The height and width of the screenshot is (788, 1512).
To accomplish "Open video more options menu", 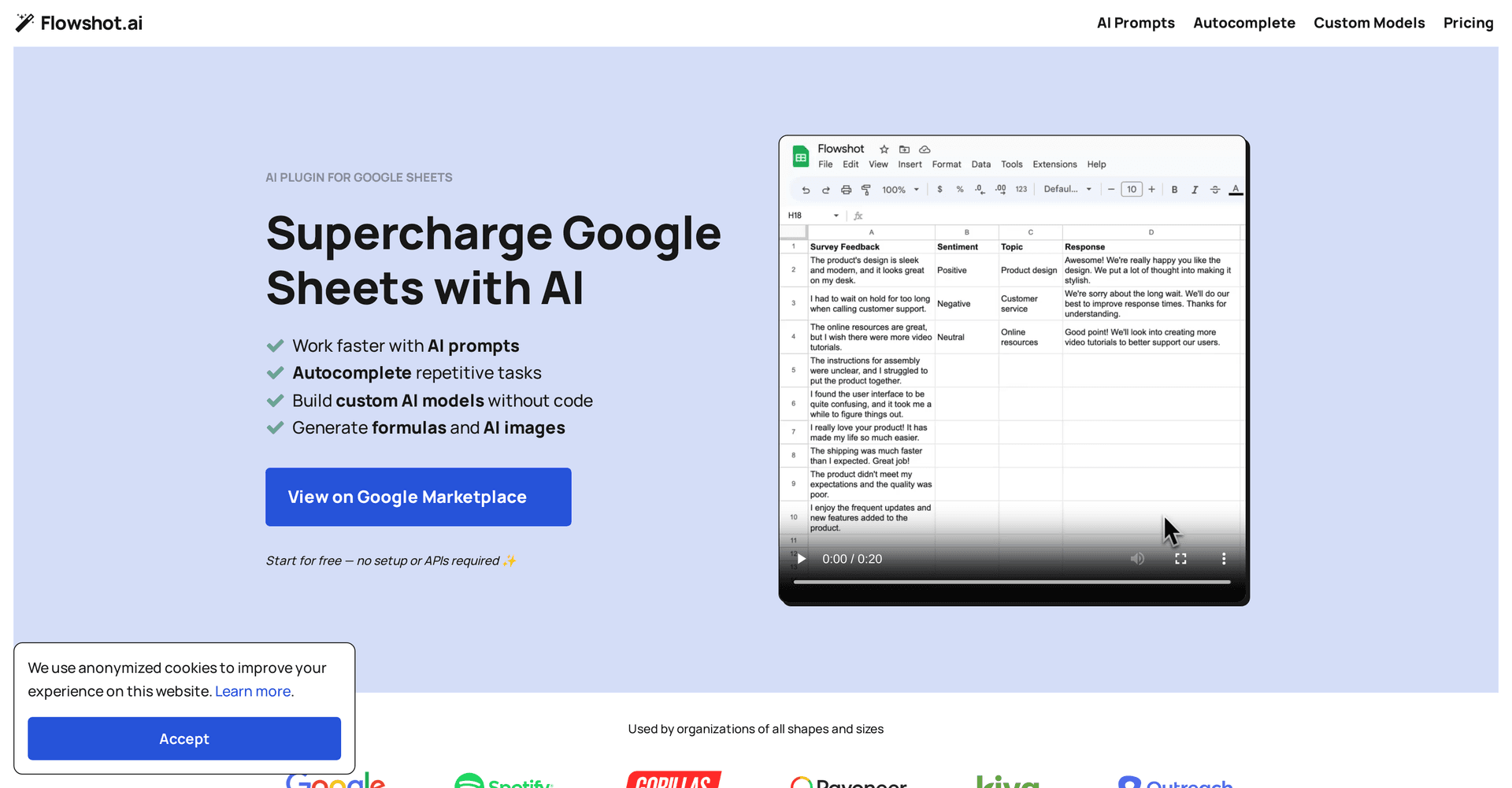I will (1224, 559).
